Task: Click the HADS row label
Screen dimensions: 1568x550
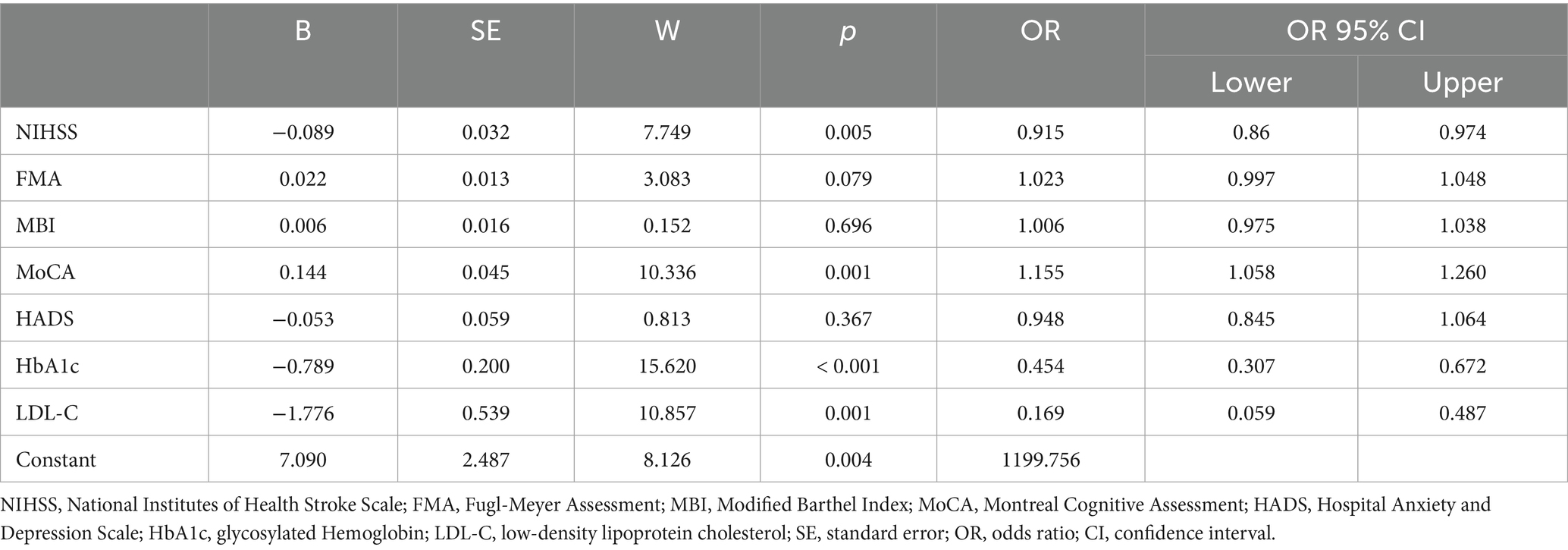Action: 45,319
